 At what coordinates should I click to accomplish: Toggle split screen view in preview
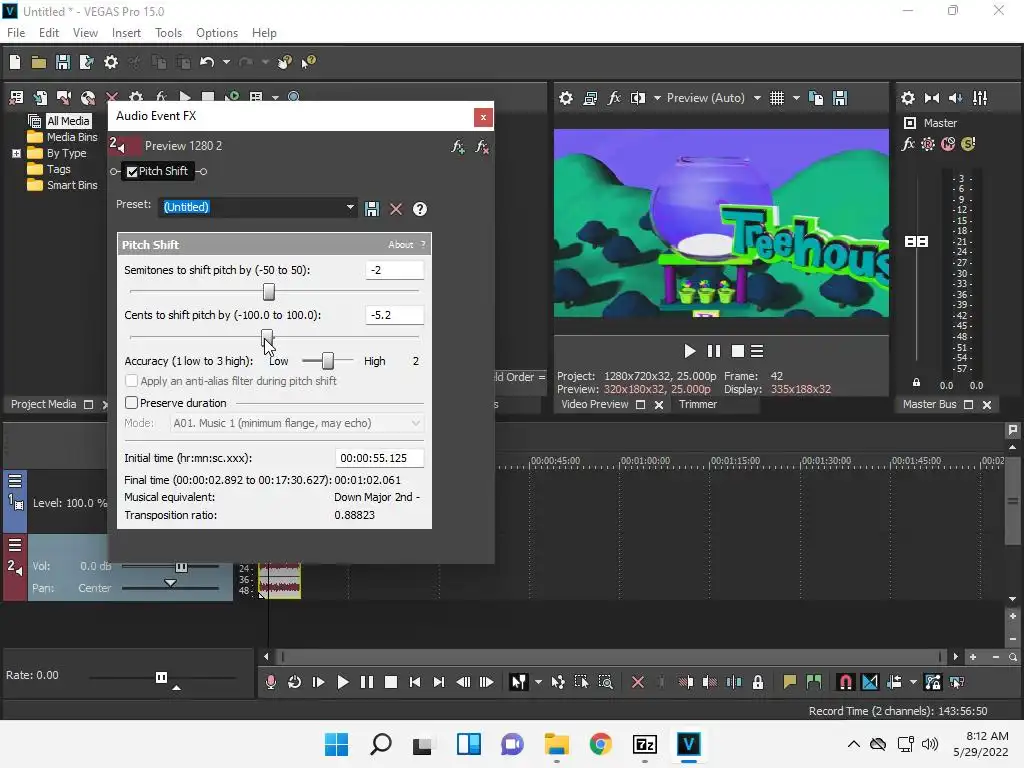pos(638,99)
